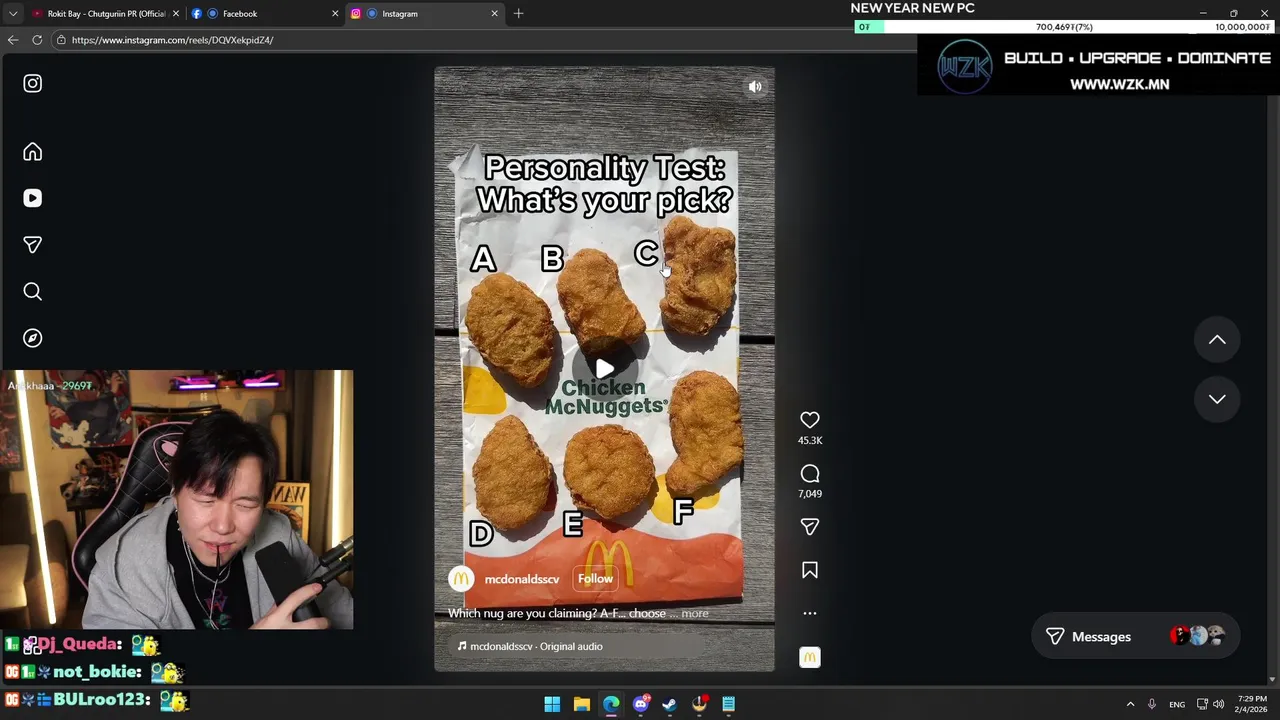View site information lock icon
The image size is (1280, 720).
61,40
